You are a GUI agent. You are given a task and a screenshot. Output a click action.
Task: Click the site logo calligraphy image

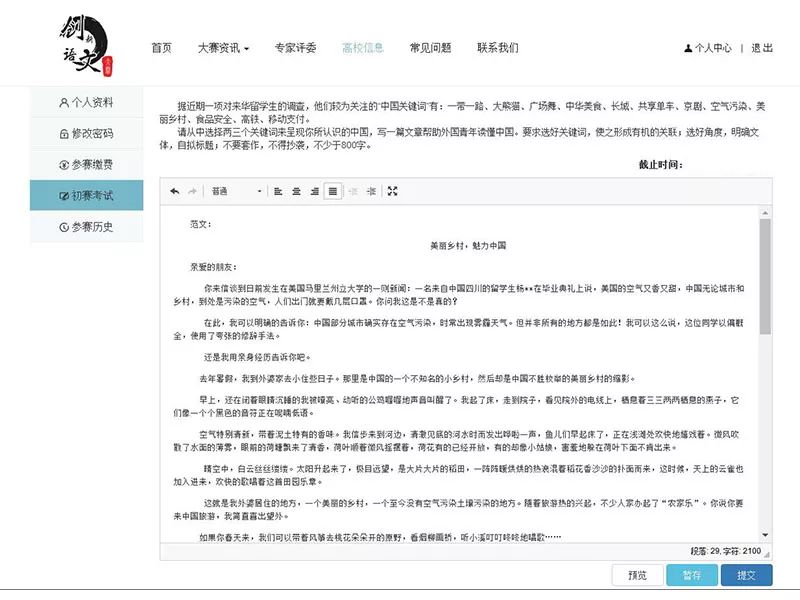[x=86, y=46]
